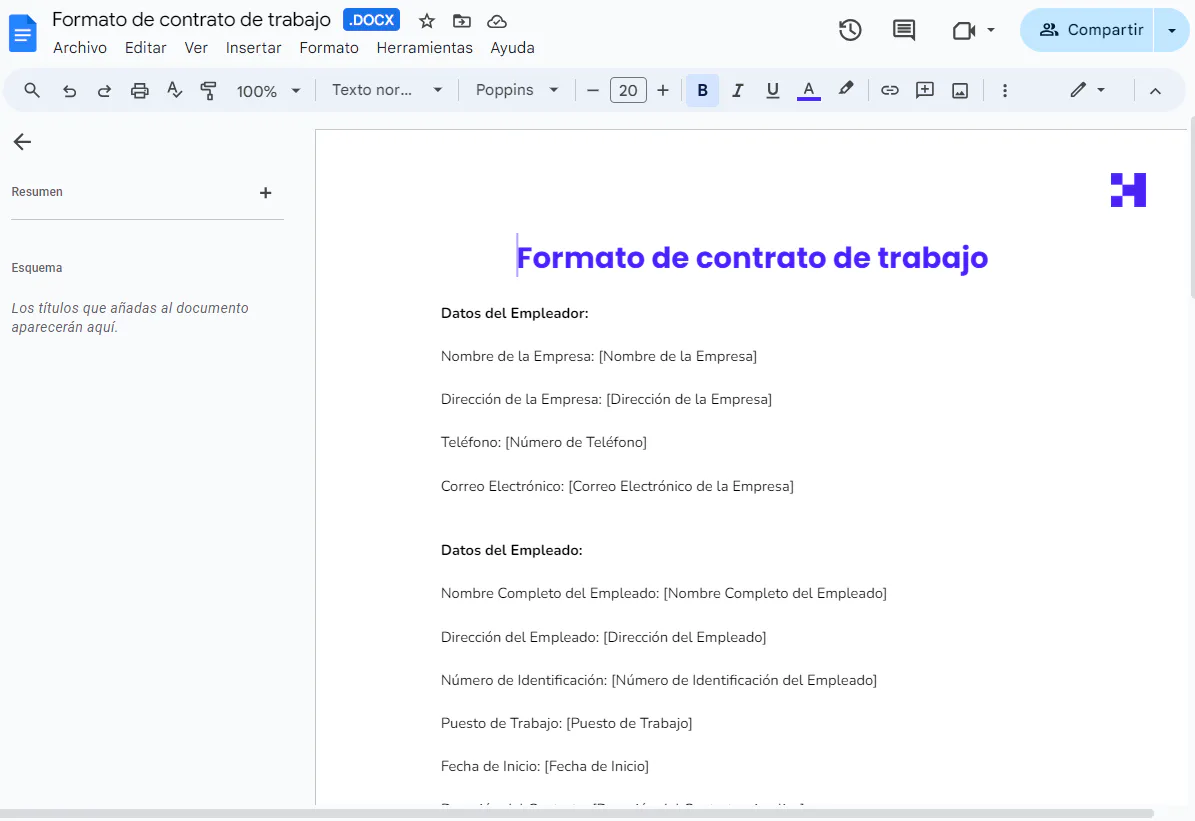Viewport: 1195px width, 821px height.
Task: Expand the Texto normal styles dropdown
Action: tap(385, 90)
